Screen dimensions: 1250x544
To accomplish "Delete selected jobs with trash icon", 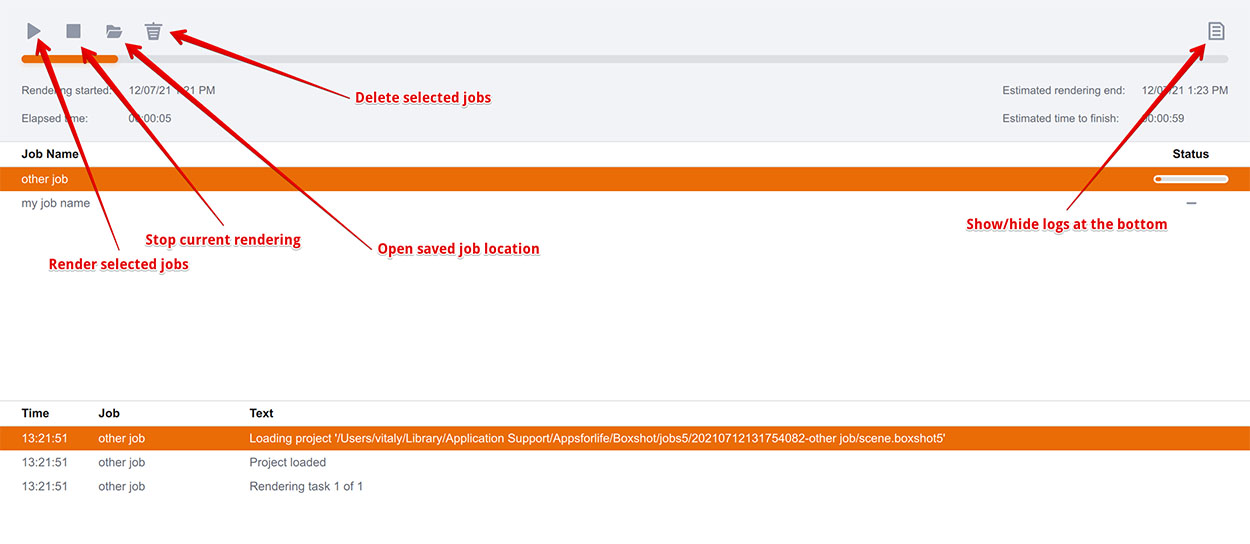I will click(x=153, y=31).
